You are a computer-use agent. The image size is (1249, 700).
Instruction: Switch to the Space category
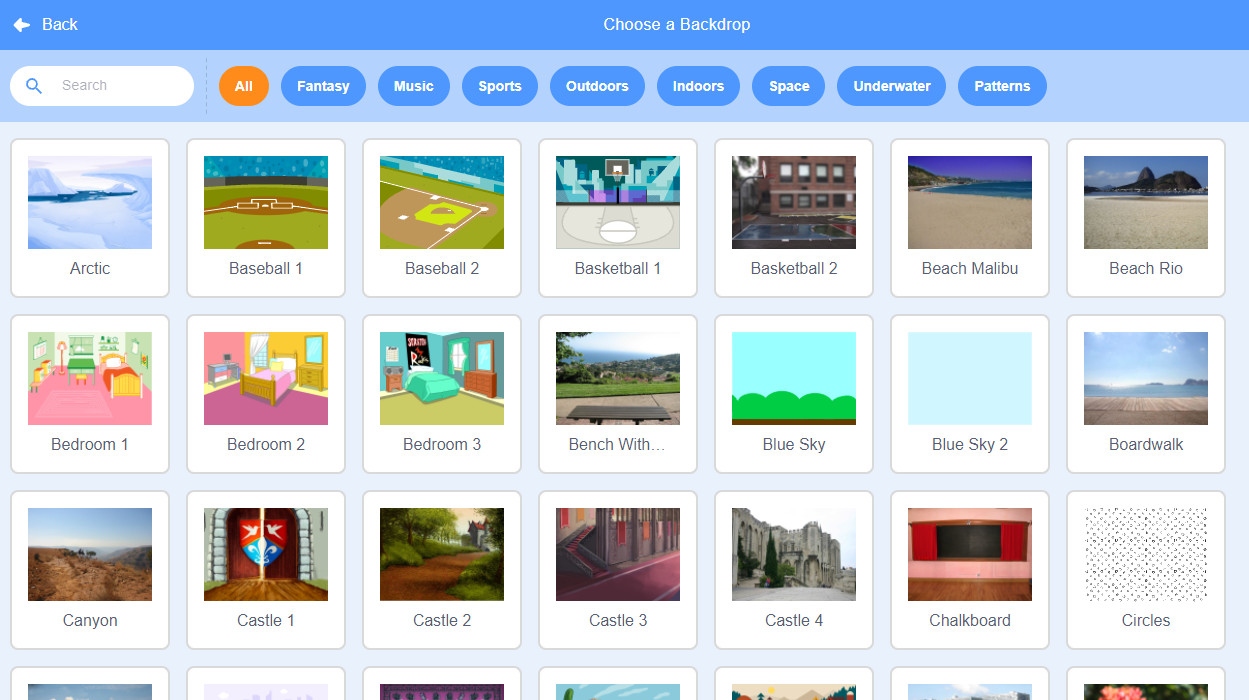[x=789, y=86]
